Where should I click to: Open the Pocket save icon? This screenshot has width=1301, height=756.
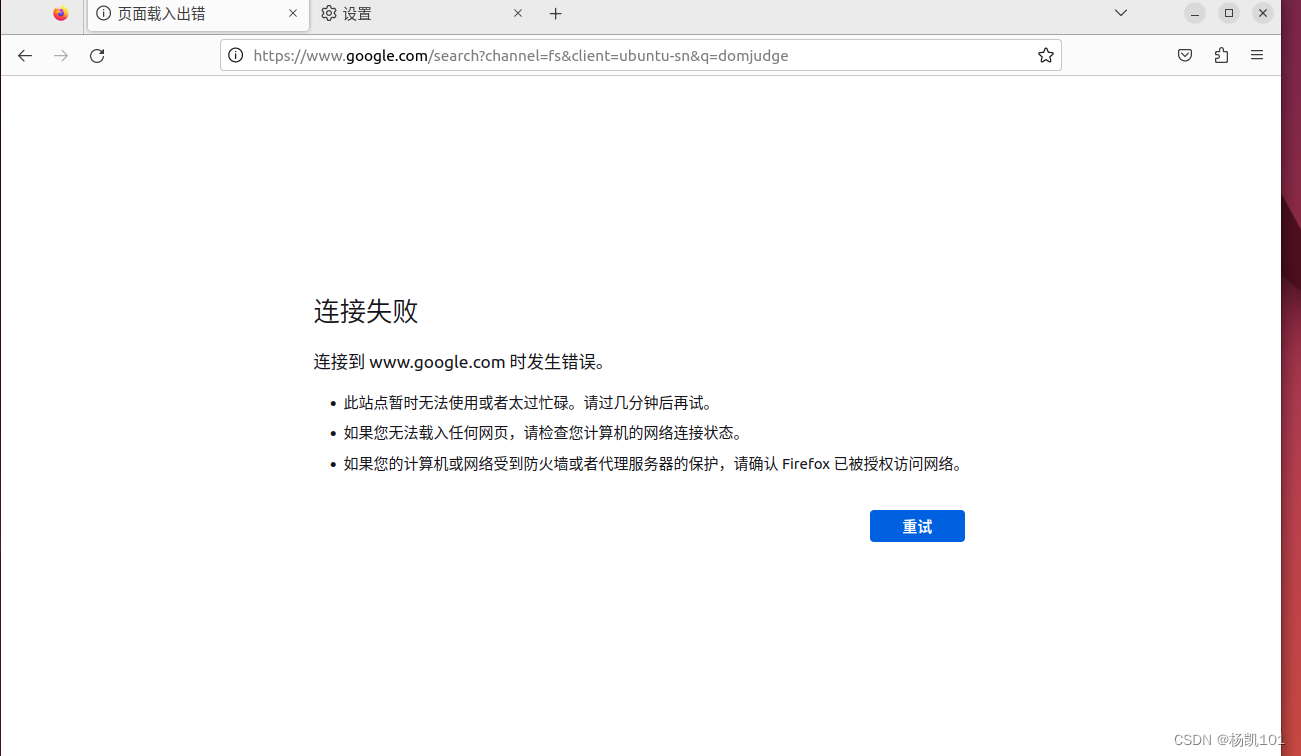(1185, 56)
